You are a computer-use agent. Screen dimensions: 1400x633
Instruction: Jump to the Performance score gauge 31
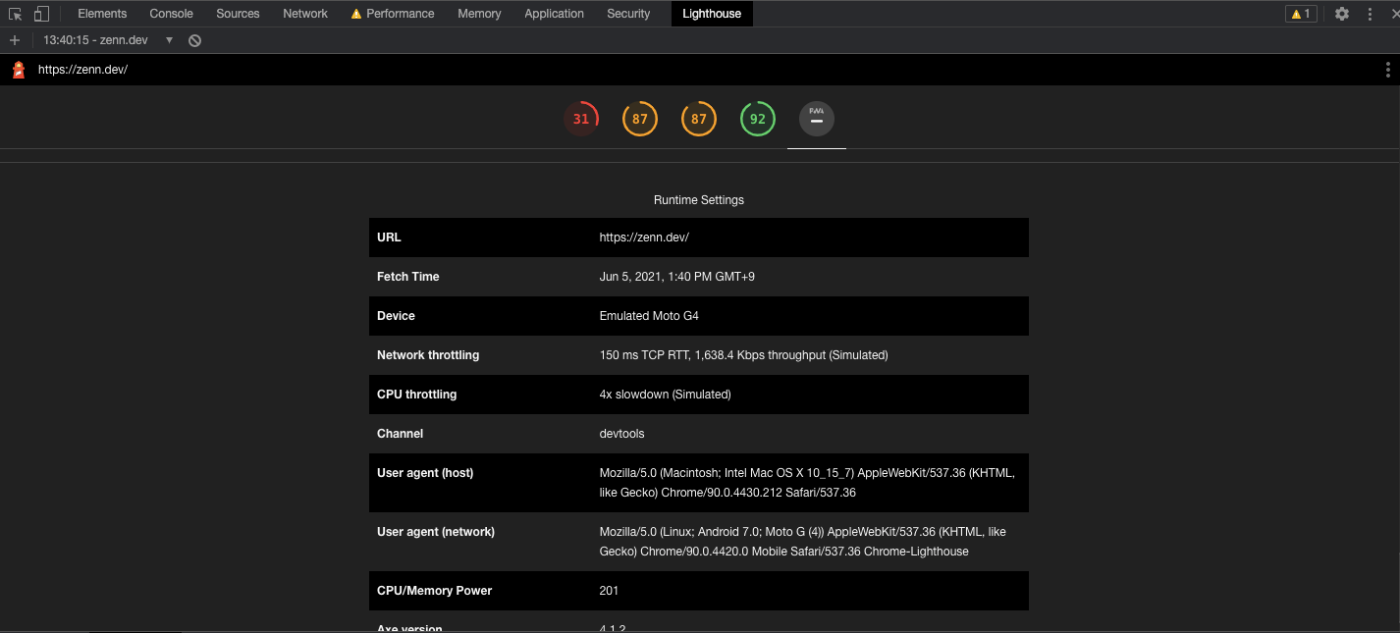point(581,119)
